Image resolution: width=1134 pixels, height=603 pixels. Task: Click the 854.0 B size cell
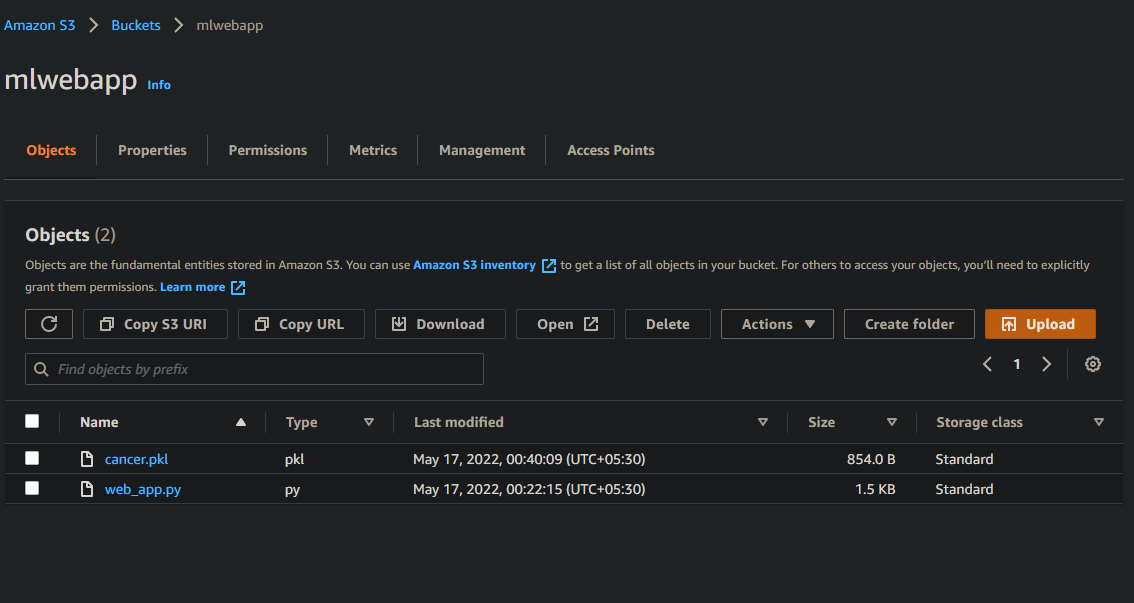tap(871, 459)
